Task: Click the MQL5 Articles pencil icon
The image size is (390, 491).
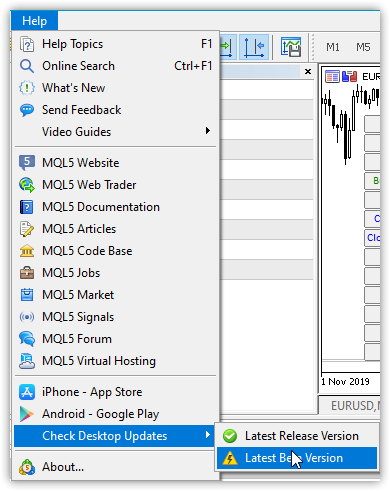Action: [x=27, y=229]
